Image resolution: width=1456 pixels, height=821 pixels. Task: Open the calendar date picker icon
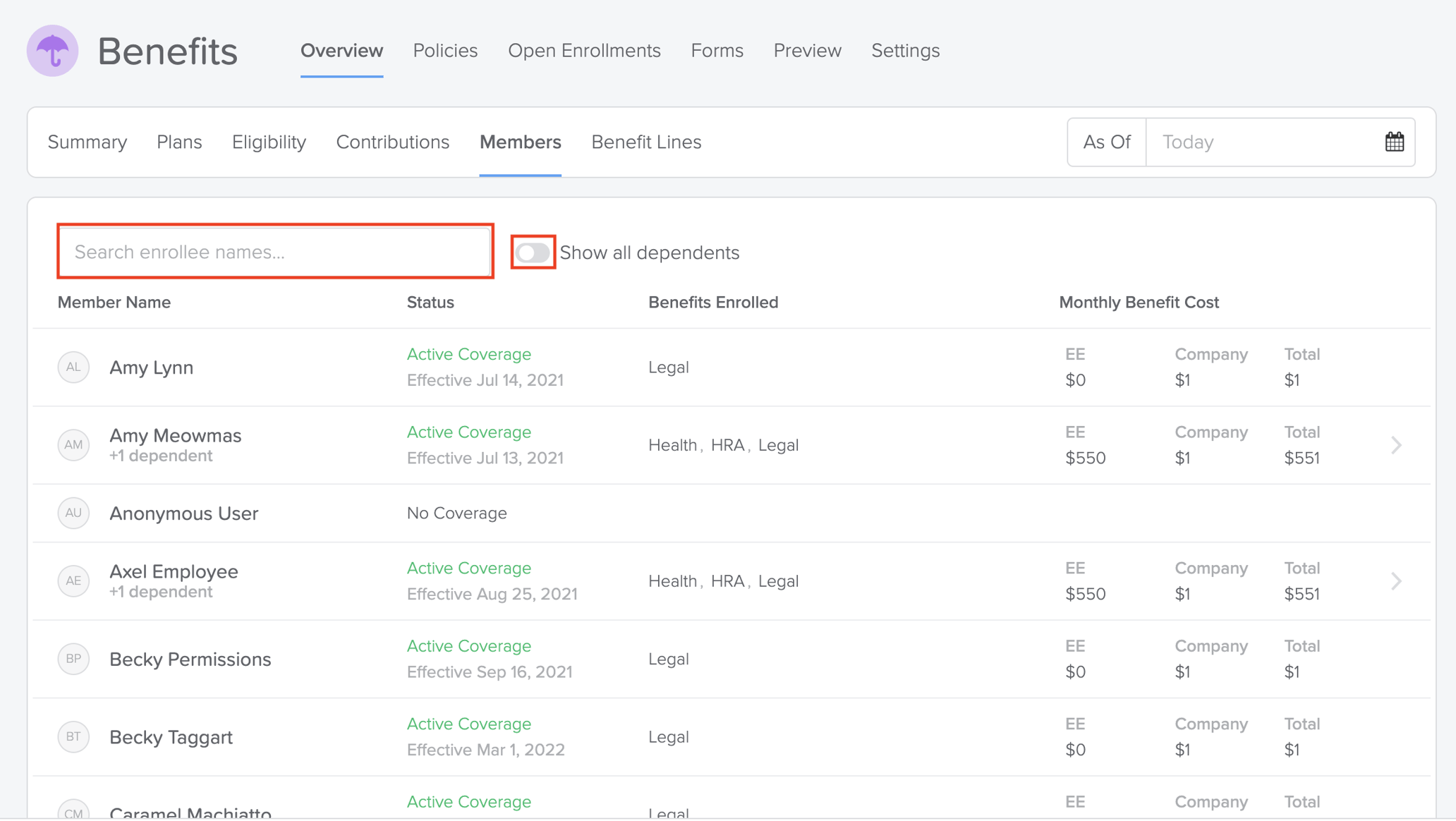[x=1394, y=142]
